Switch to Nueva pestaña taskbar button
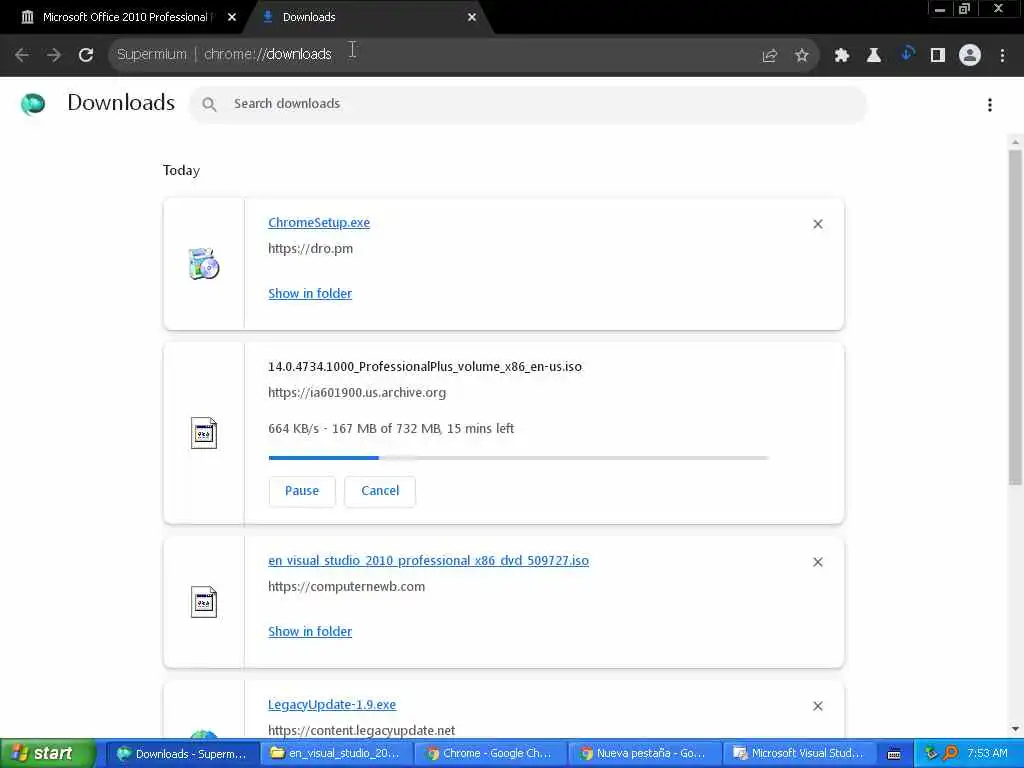The image size is (1024, 768). [644, 754]
